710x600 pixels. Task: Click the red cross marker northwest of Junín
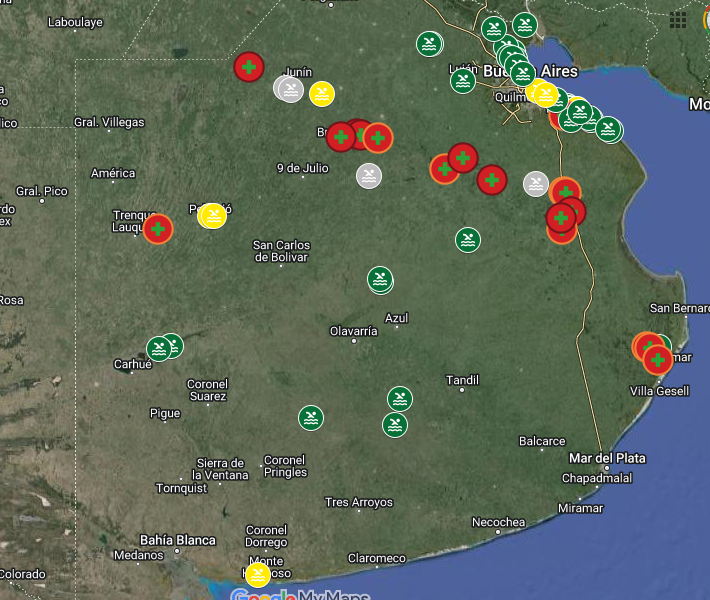click(249, 67)
